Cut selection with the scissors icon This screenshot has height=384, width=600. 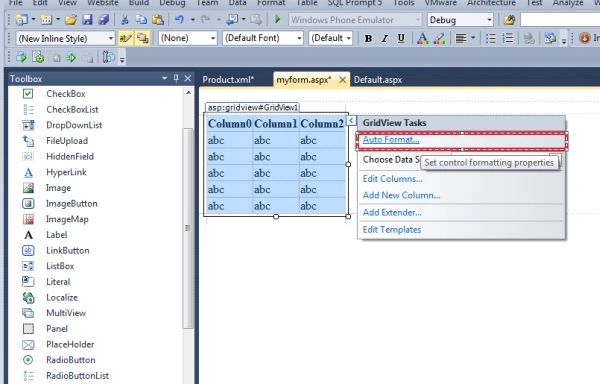click(125, 20)
